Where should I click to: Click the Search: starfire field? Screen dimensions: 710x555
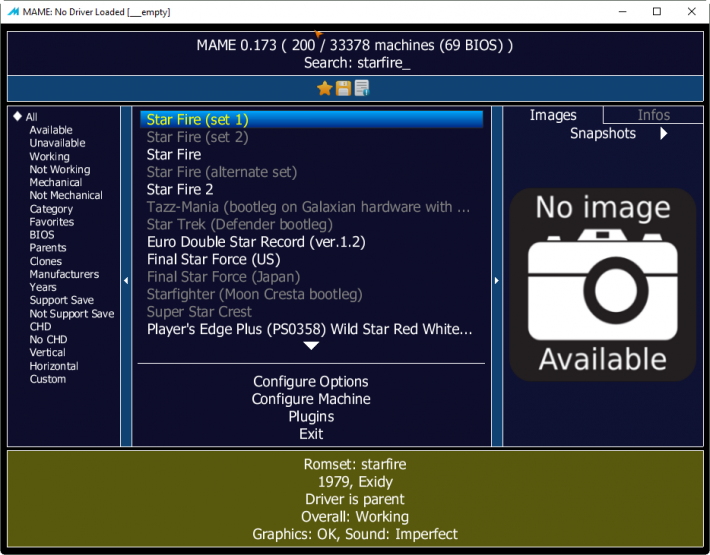357,62
